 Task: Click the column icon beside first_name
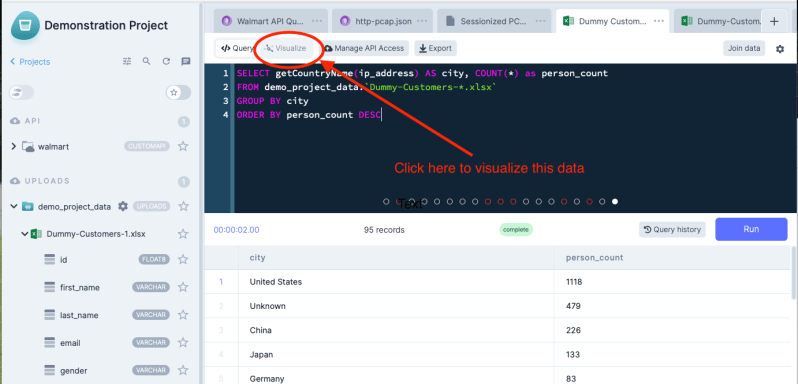49,287
